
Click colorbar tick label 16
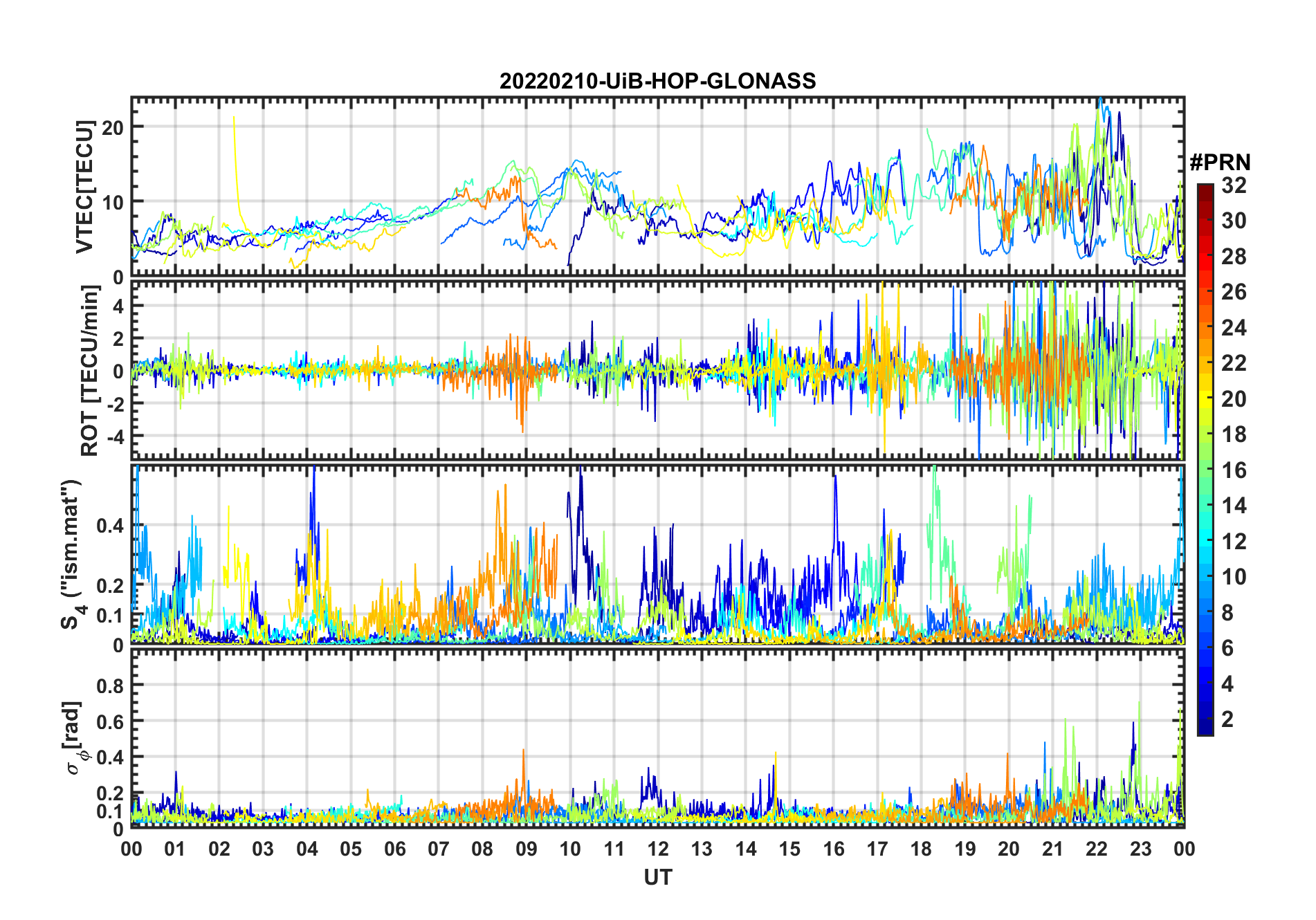point(1234,470)
